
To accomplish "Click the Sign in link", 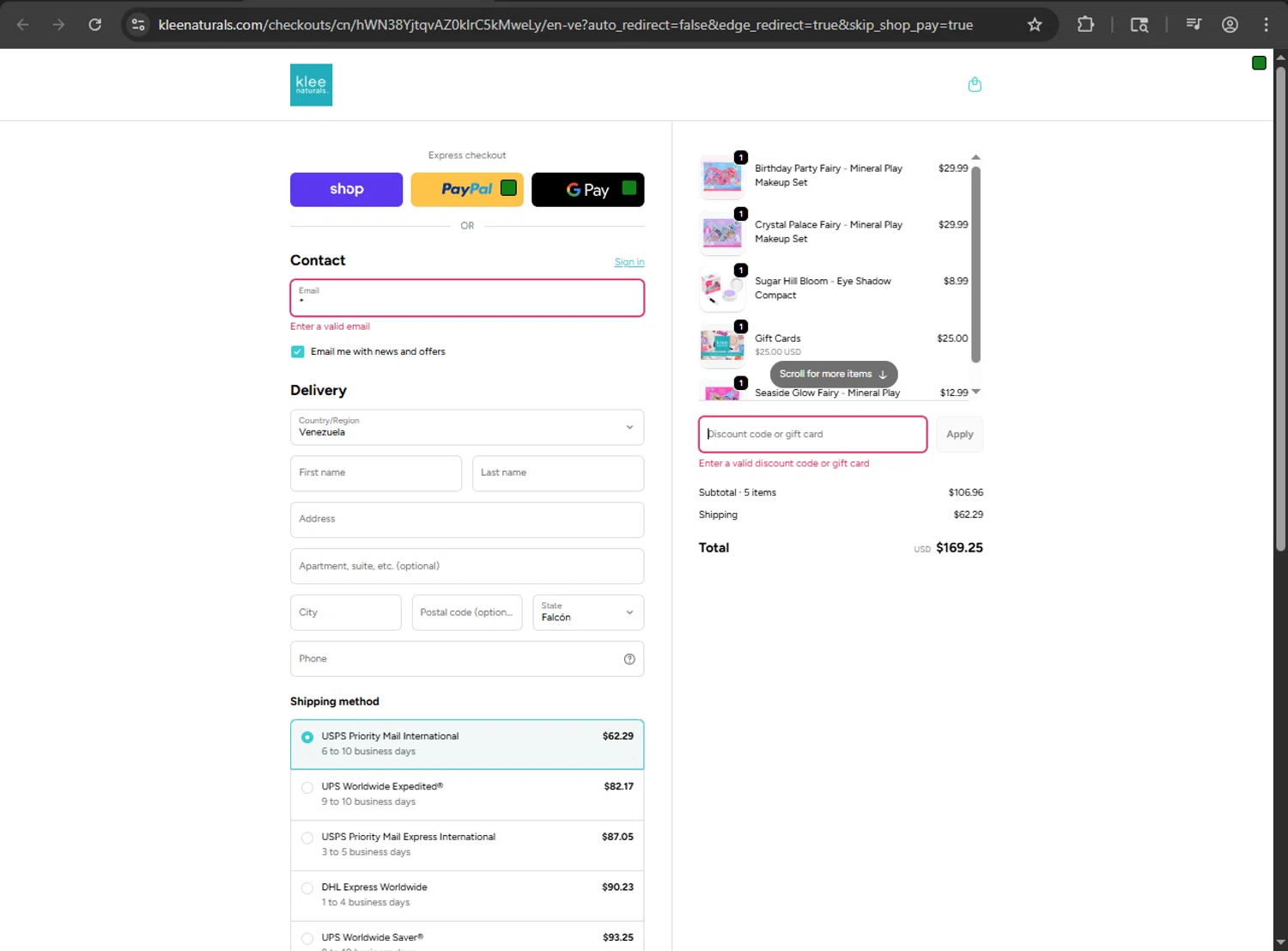I will tap(629, 262).
